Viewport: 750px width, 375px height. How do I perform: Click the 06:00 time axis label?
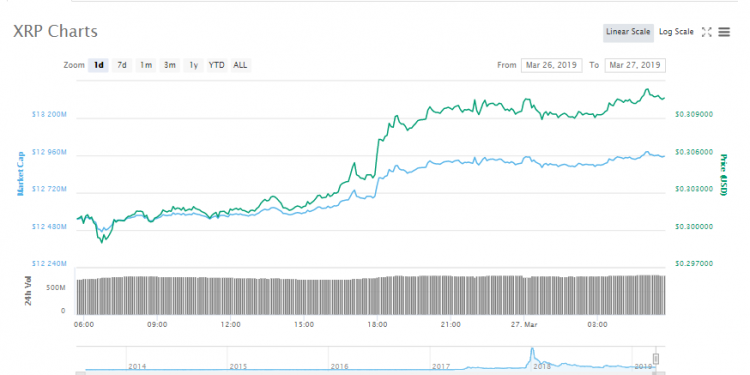pos(84,325)
